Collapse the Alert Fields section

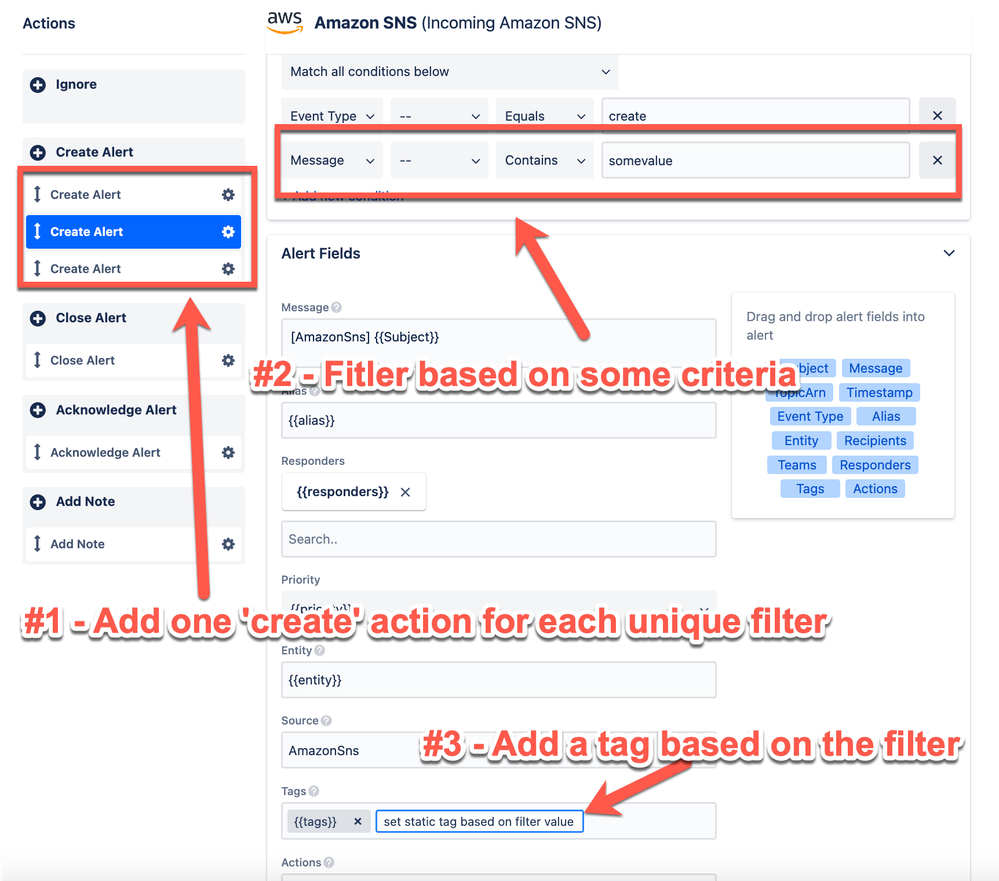tap(949, 254)
